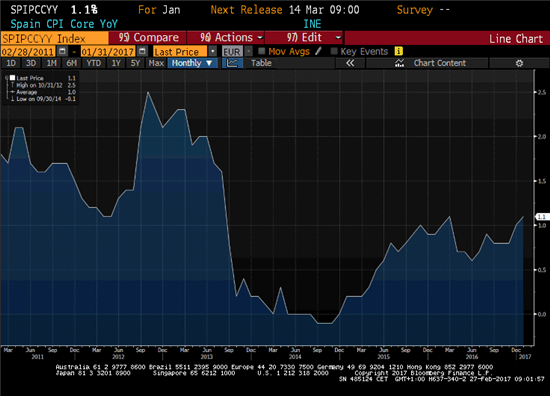Click the 2012 x-axis year label
The width and height of the screenshot is (550, 396).
coord(118,356)
